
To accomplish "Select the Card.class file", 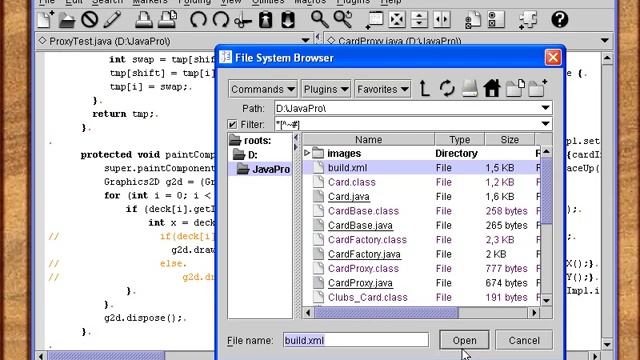I will [x=351, y=182].
